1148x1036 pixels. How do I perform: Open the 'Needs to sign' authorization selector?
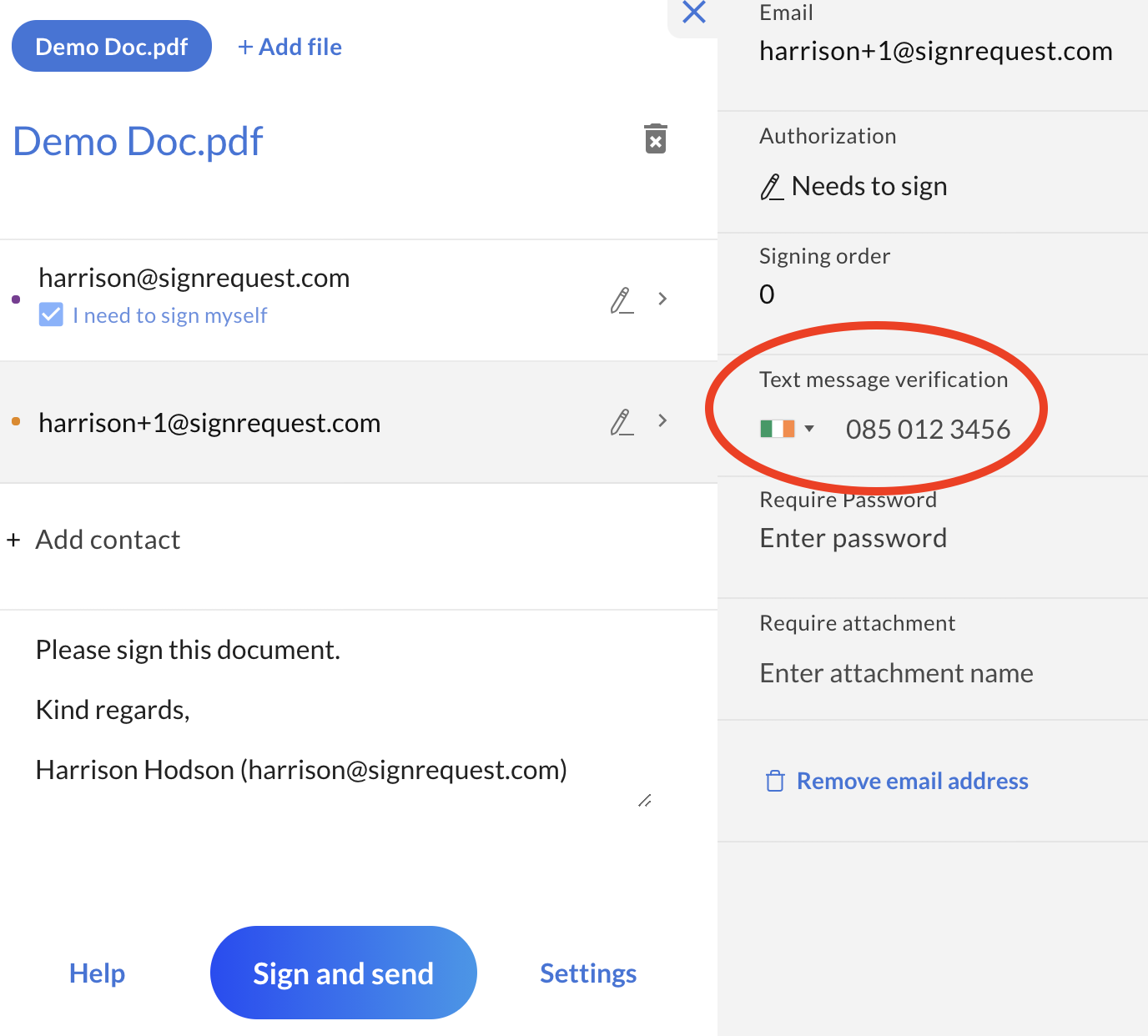pos(853,186)
